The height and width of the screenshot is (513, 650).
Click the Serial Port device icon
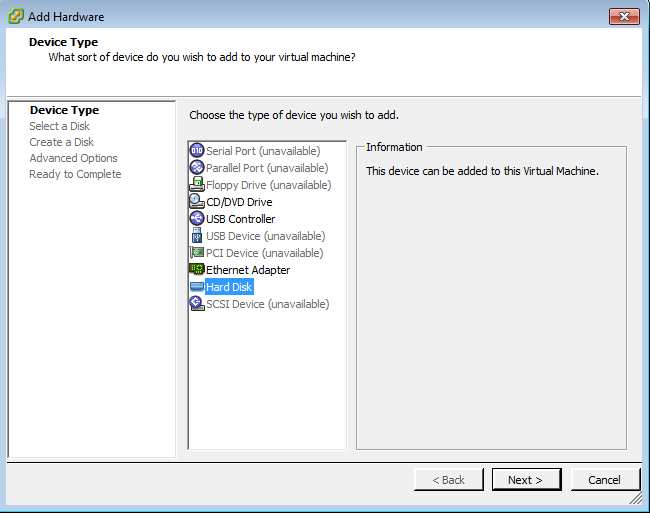pyautogui.click(x=197, y=151)
